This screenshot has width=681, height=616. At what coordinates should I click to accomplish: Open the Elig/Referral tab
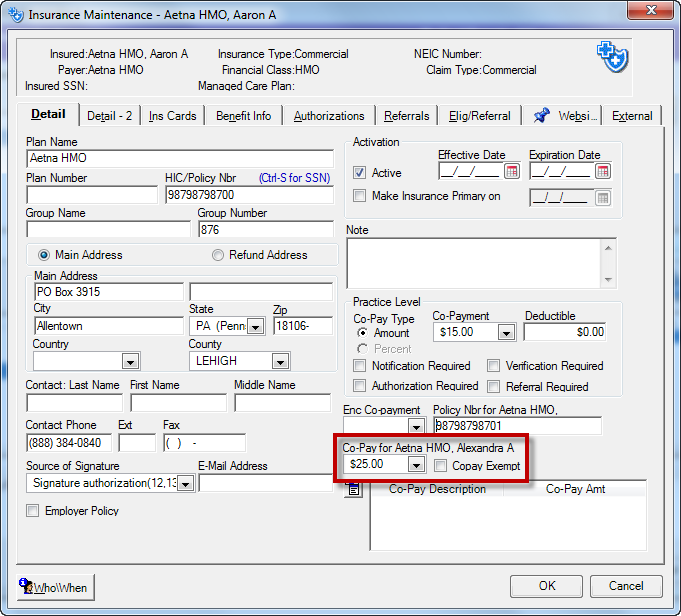(x=479, y=116)
